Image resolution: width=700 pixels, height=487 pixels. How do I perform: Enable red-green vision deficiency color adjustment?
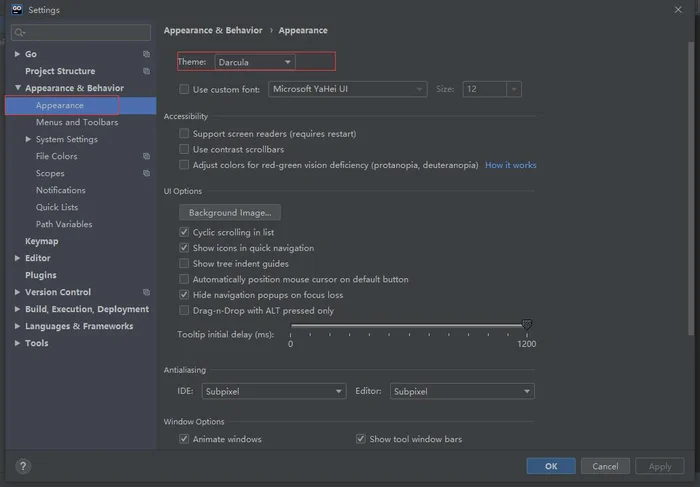(x=184, y=165)
